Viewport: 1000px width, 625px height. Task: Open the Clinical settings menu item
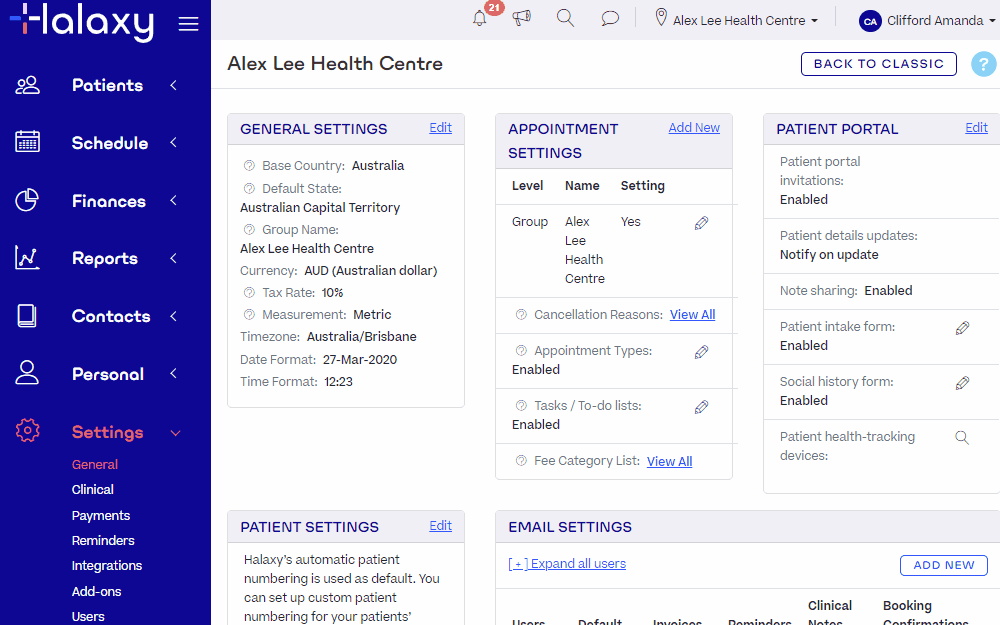tap(92, 489)
